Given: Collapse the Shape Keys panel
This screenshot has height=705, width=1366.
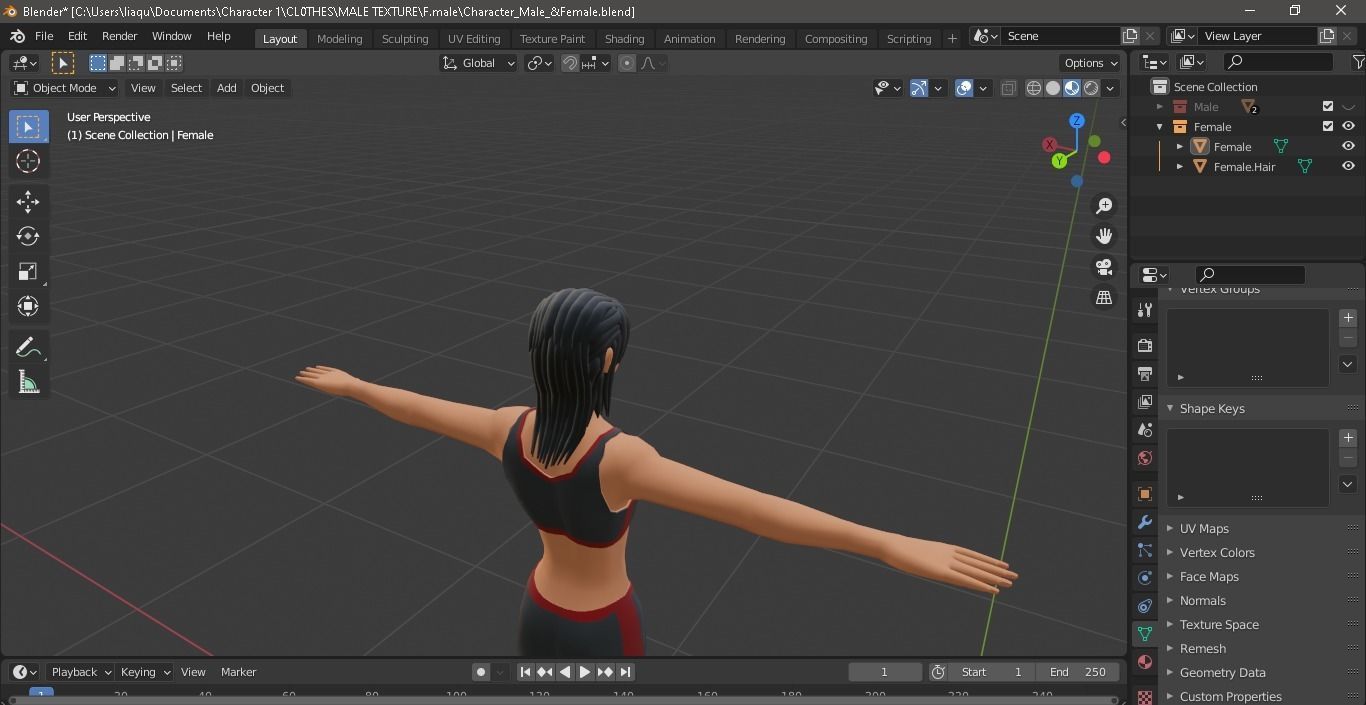Looking at the screenshot, I should tap(1212, 408).
